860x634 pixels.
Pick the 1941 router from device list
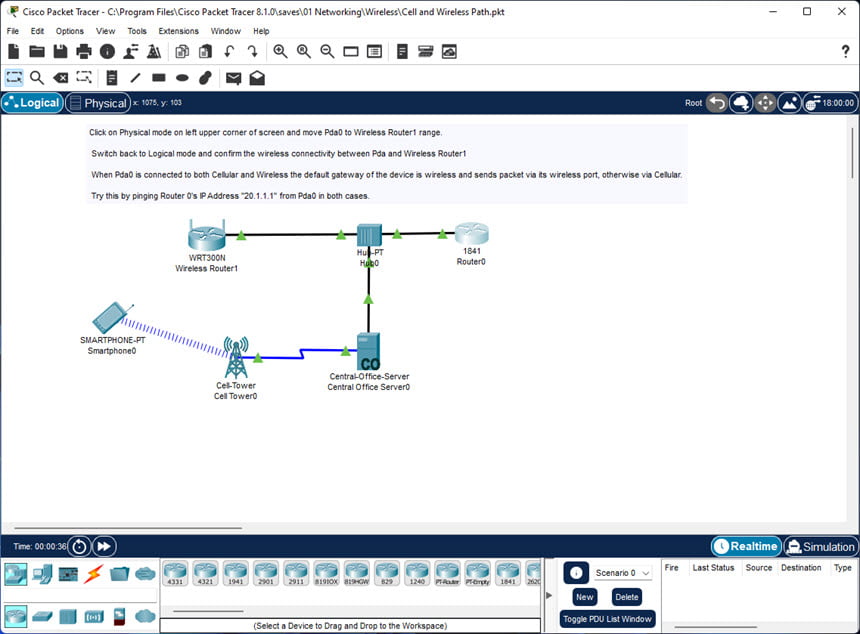[x=235, y=574]
